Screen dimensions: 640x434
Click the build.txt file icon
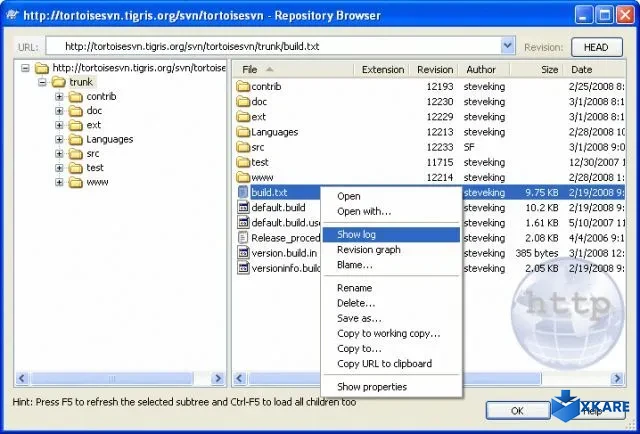pos(243,192)
